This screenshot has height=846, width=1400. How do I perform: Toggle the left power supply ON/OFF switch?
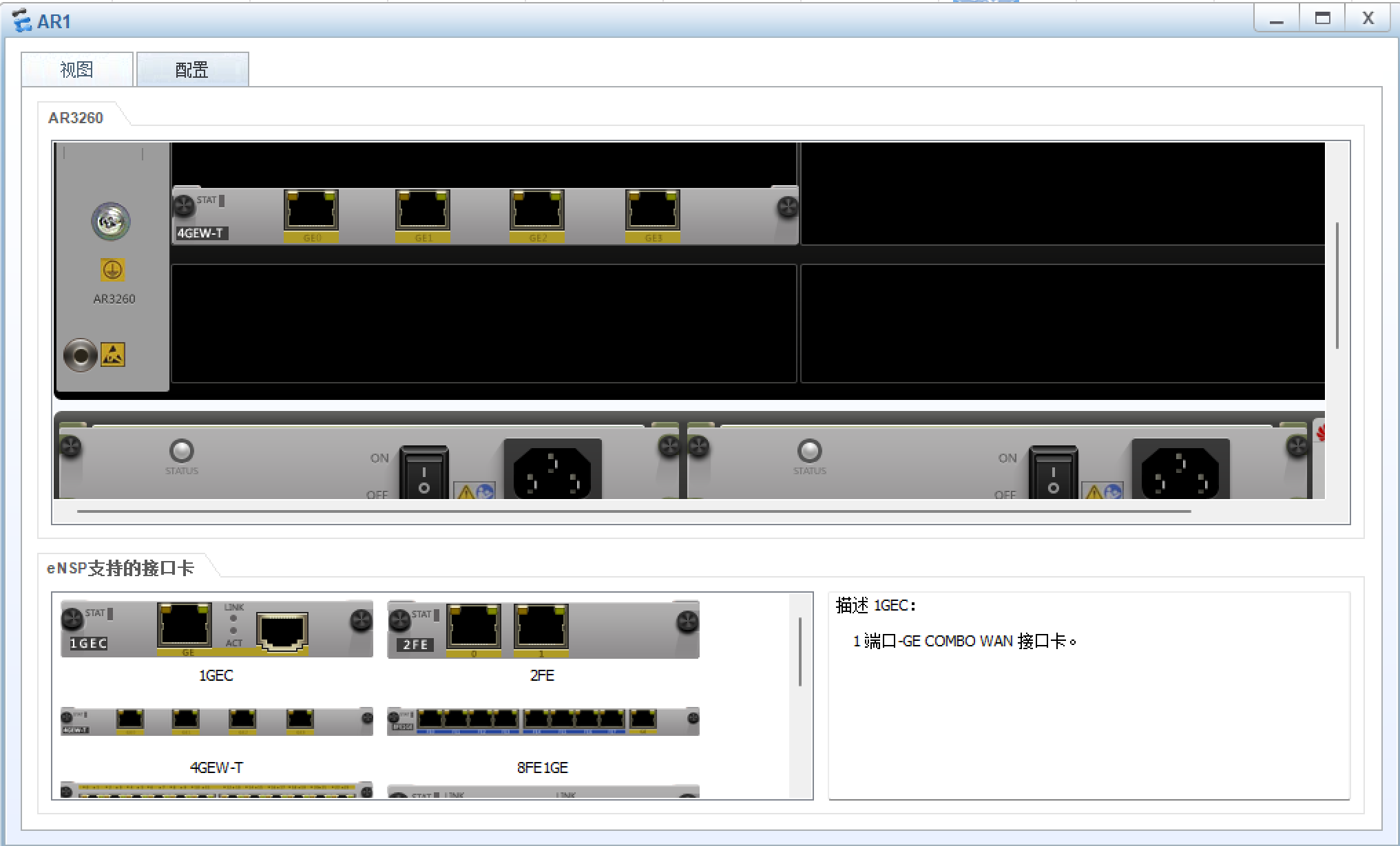click(424, 474)
